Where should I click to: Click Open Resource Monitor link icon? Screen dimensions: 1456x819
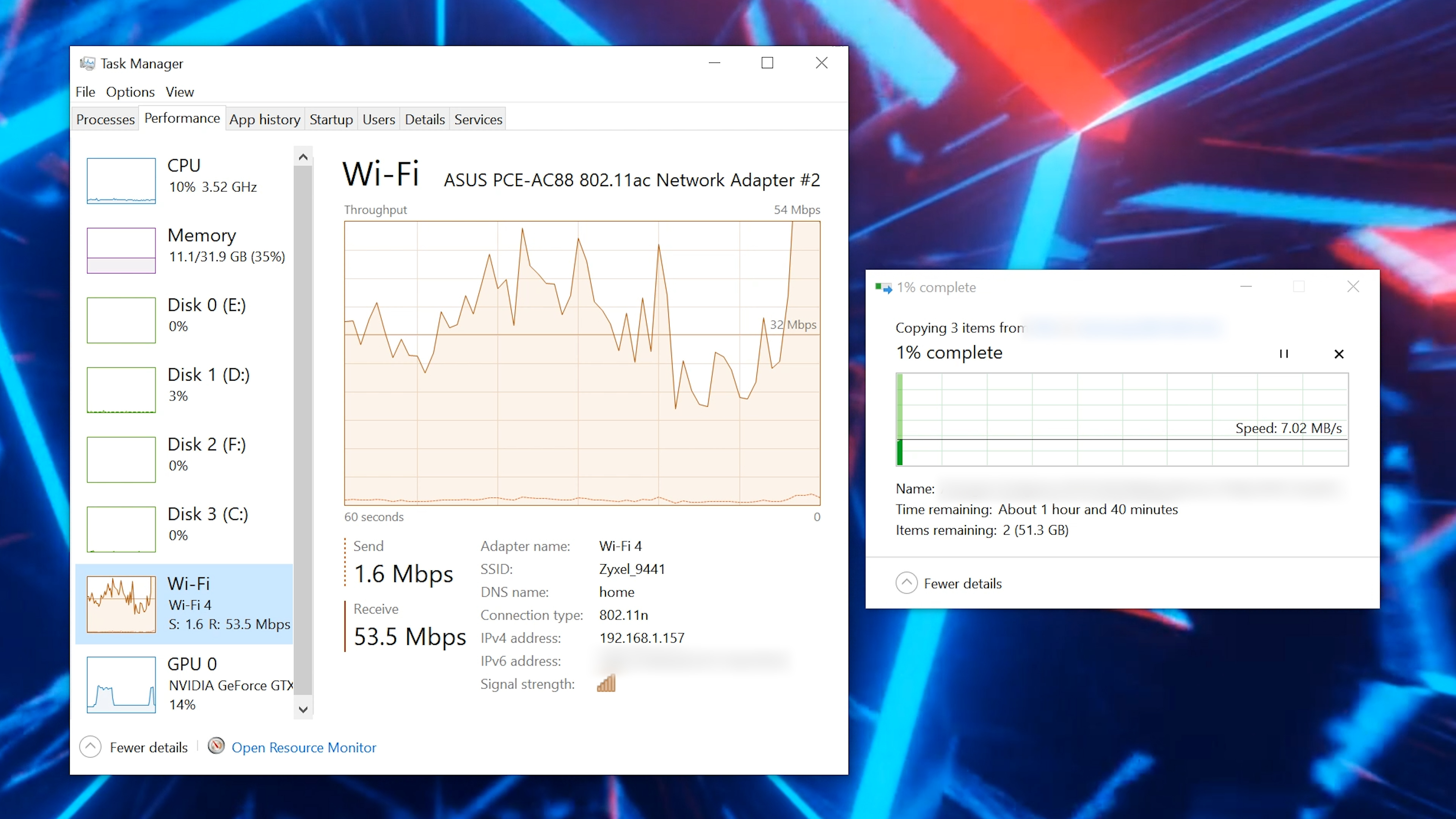[216, 747]
